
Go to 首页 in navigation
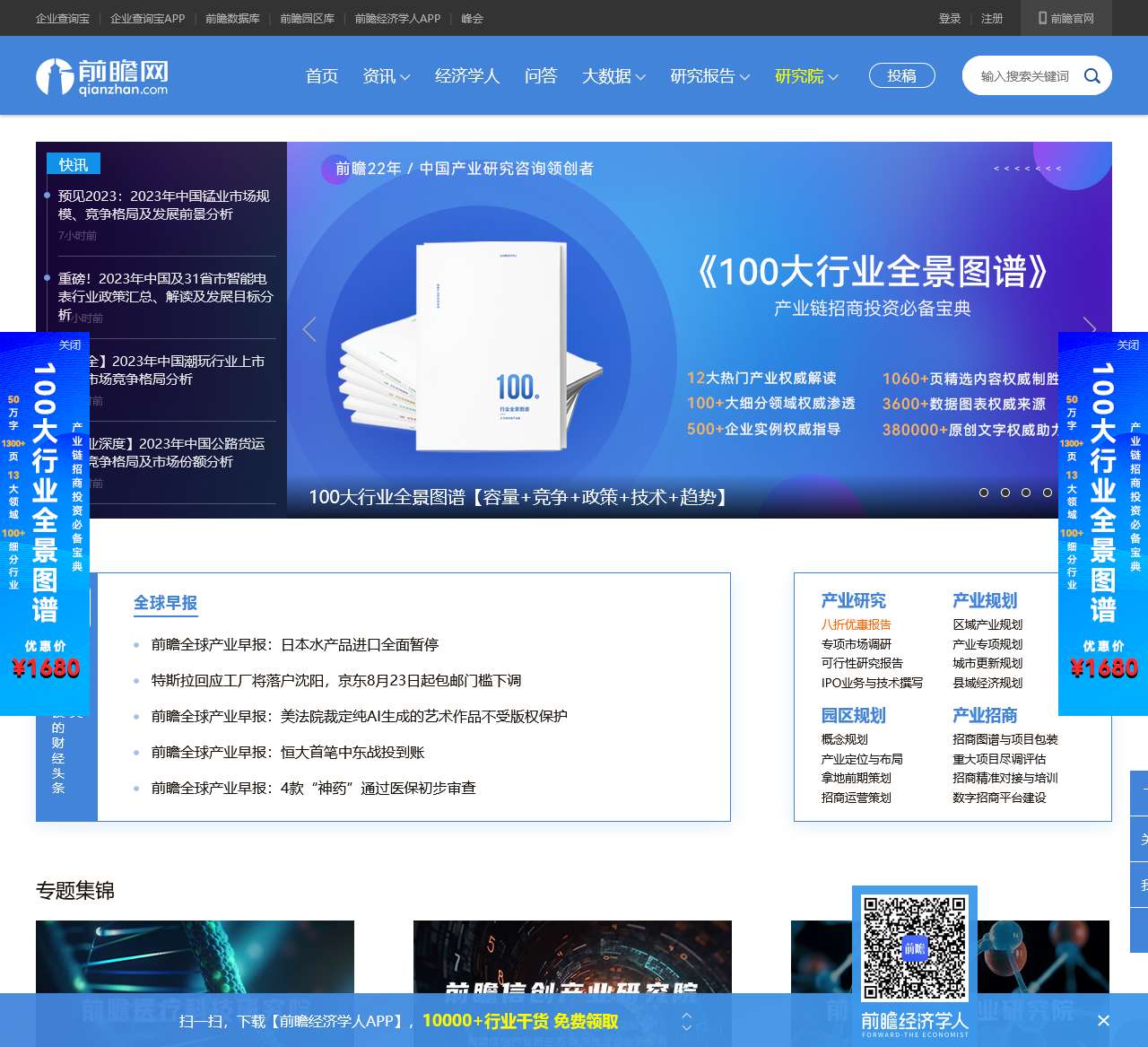pyautogui.click(x=322, y=76)
